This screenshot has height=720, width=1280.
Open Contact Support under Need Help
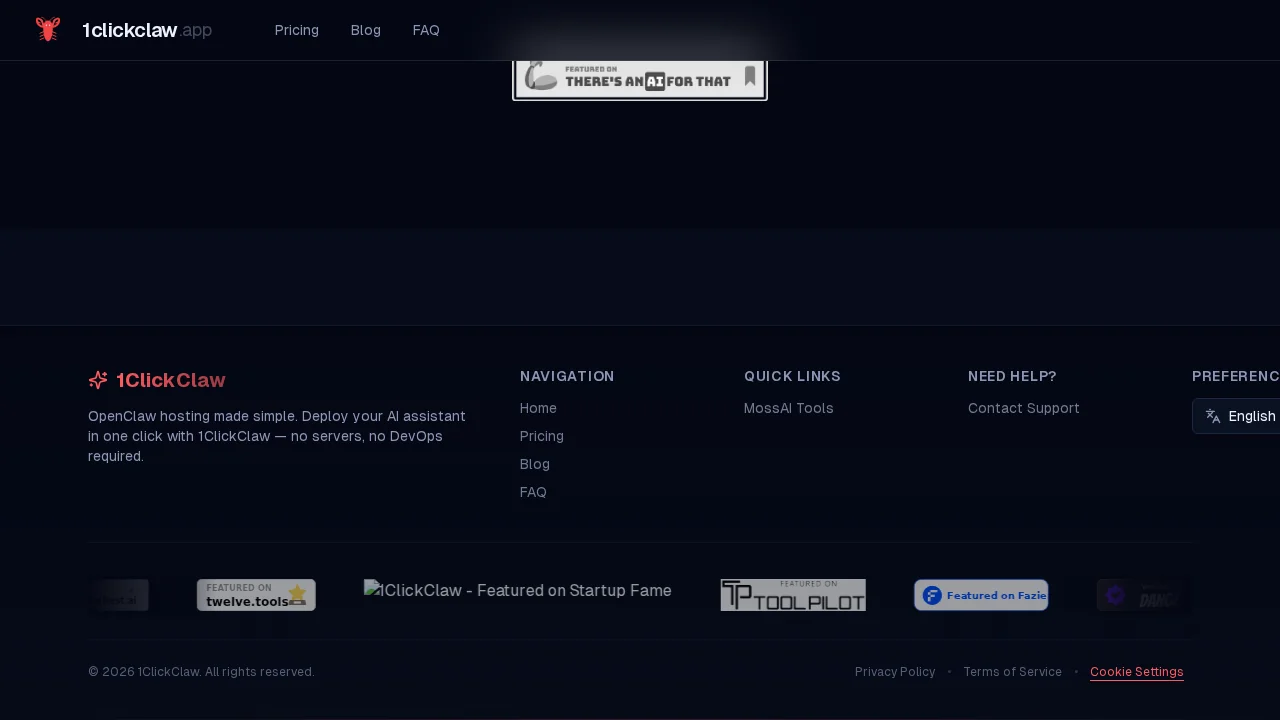click(x=1023, y=408)
